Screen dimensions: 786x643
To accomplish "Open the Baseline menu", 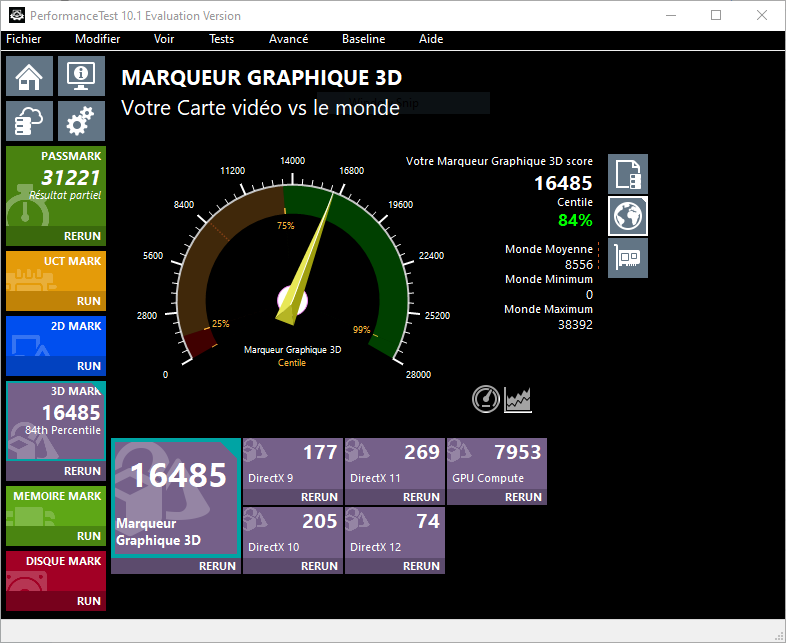I will pyautogui.click(x=363, y=39).
